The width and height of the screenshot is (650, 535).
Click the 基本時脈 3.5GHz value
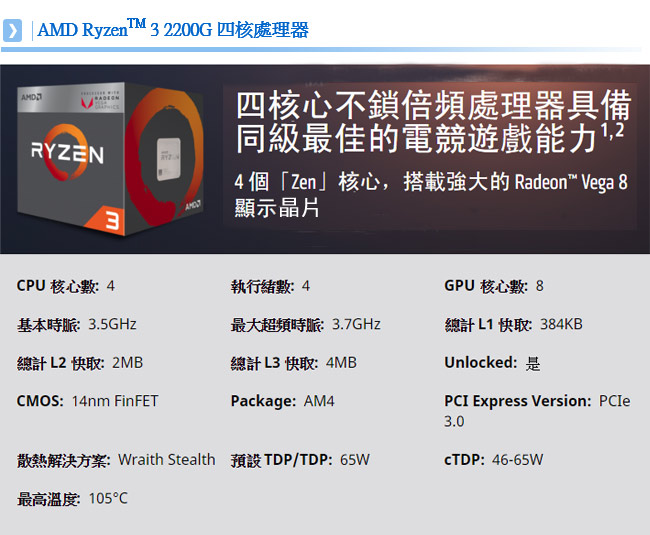(77, 324)
